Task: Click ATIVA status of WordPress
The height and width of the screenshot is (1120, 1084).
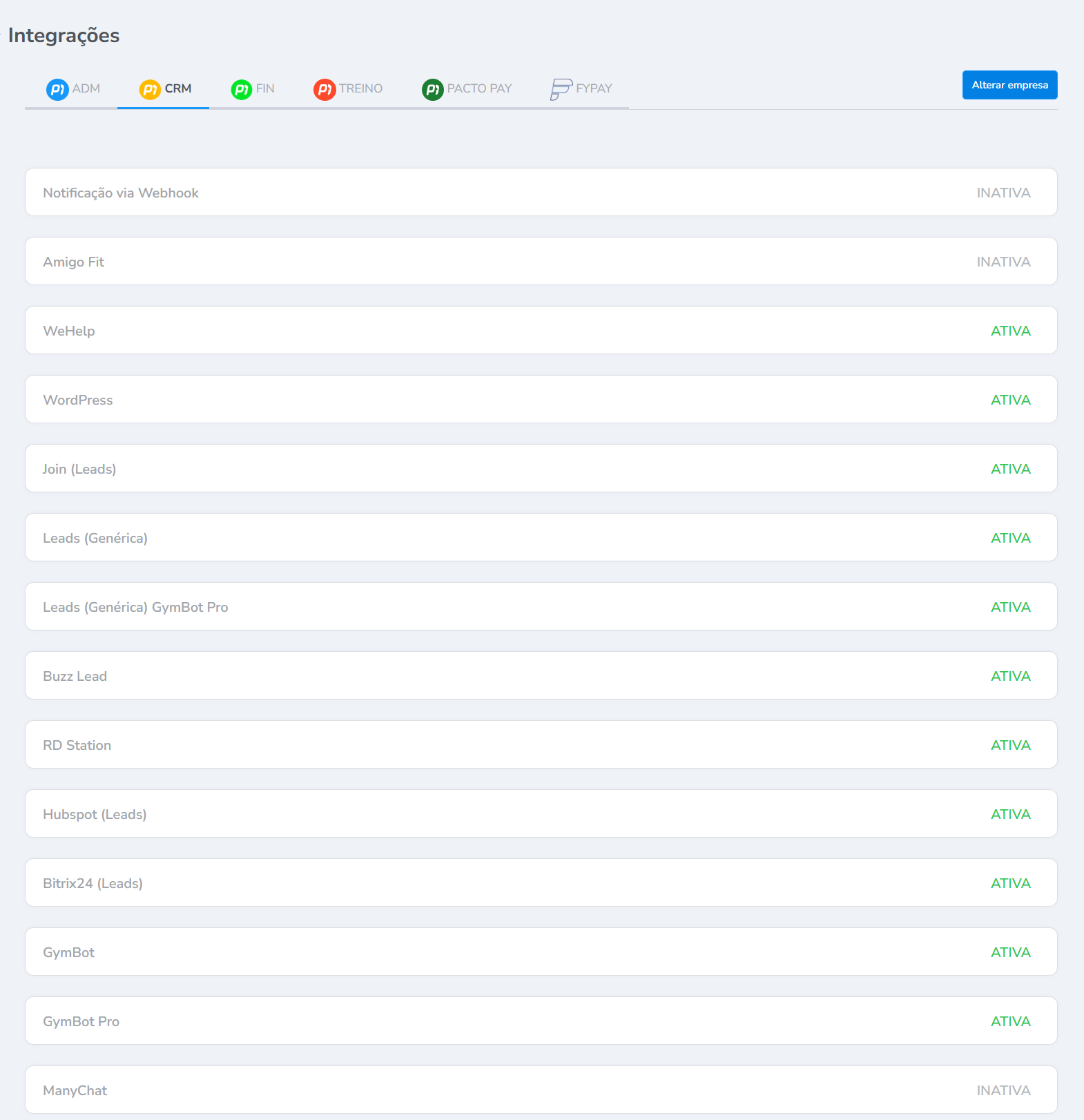Action: (1011, 400)
